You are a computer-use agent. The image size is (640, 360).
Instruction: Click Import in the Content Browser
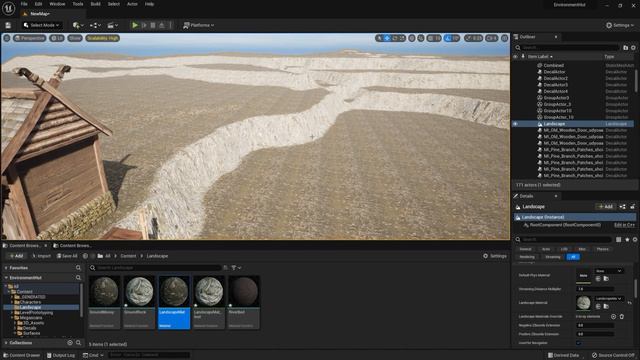pos(41,256)
